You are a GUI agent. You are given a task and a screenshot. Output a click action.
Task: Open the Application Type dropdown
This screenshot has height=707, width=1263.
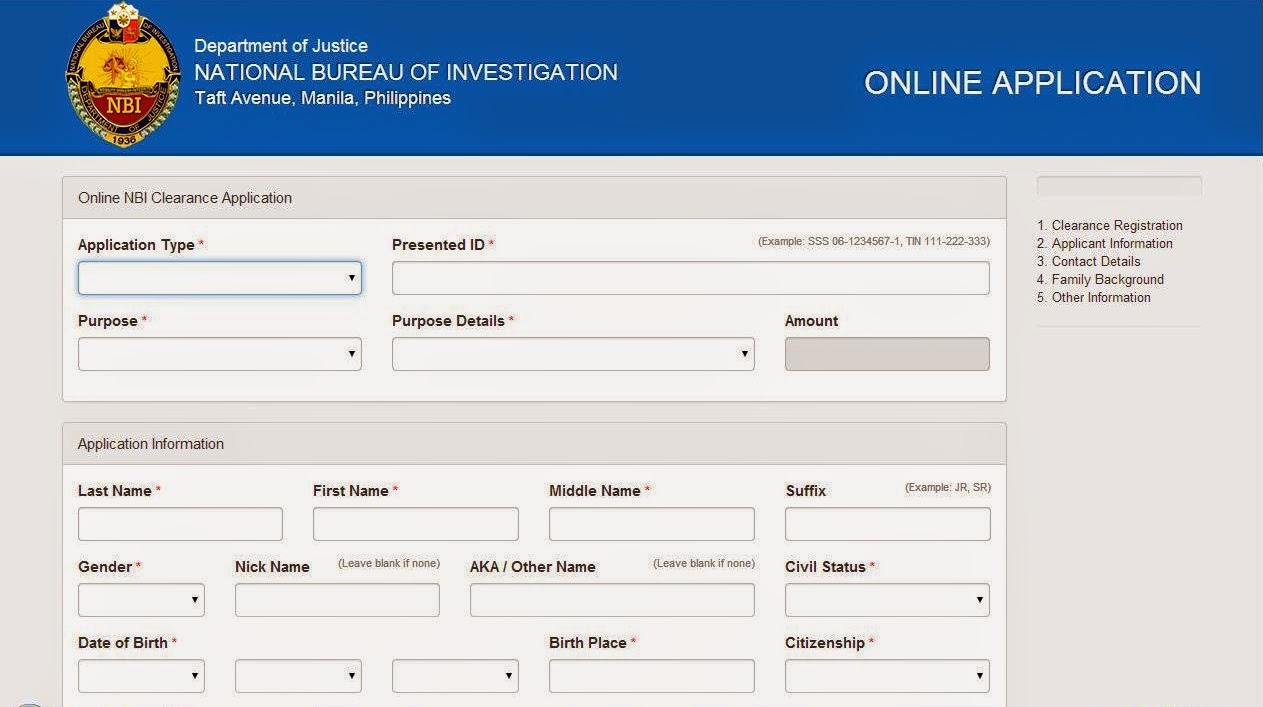220,278
